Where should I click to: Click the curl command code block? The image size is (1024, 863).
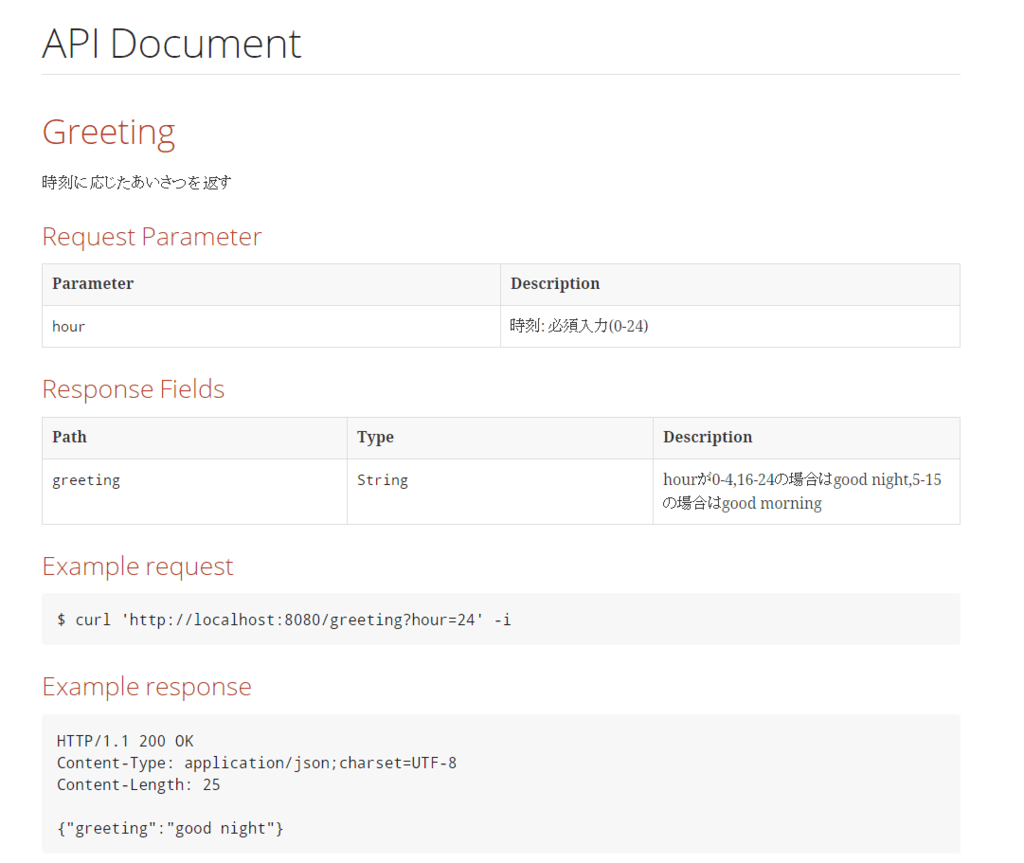point(284,620)
